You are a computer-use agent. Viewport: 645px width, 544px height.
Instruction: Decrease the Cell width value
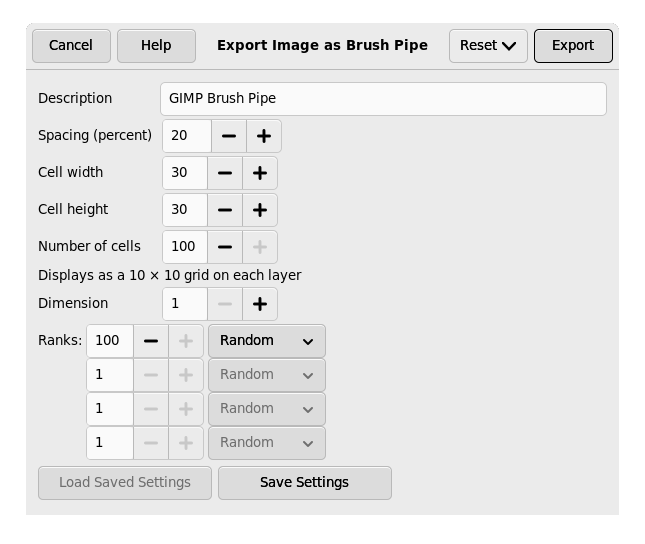225,173
